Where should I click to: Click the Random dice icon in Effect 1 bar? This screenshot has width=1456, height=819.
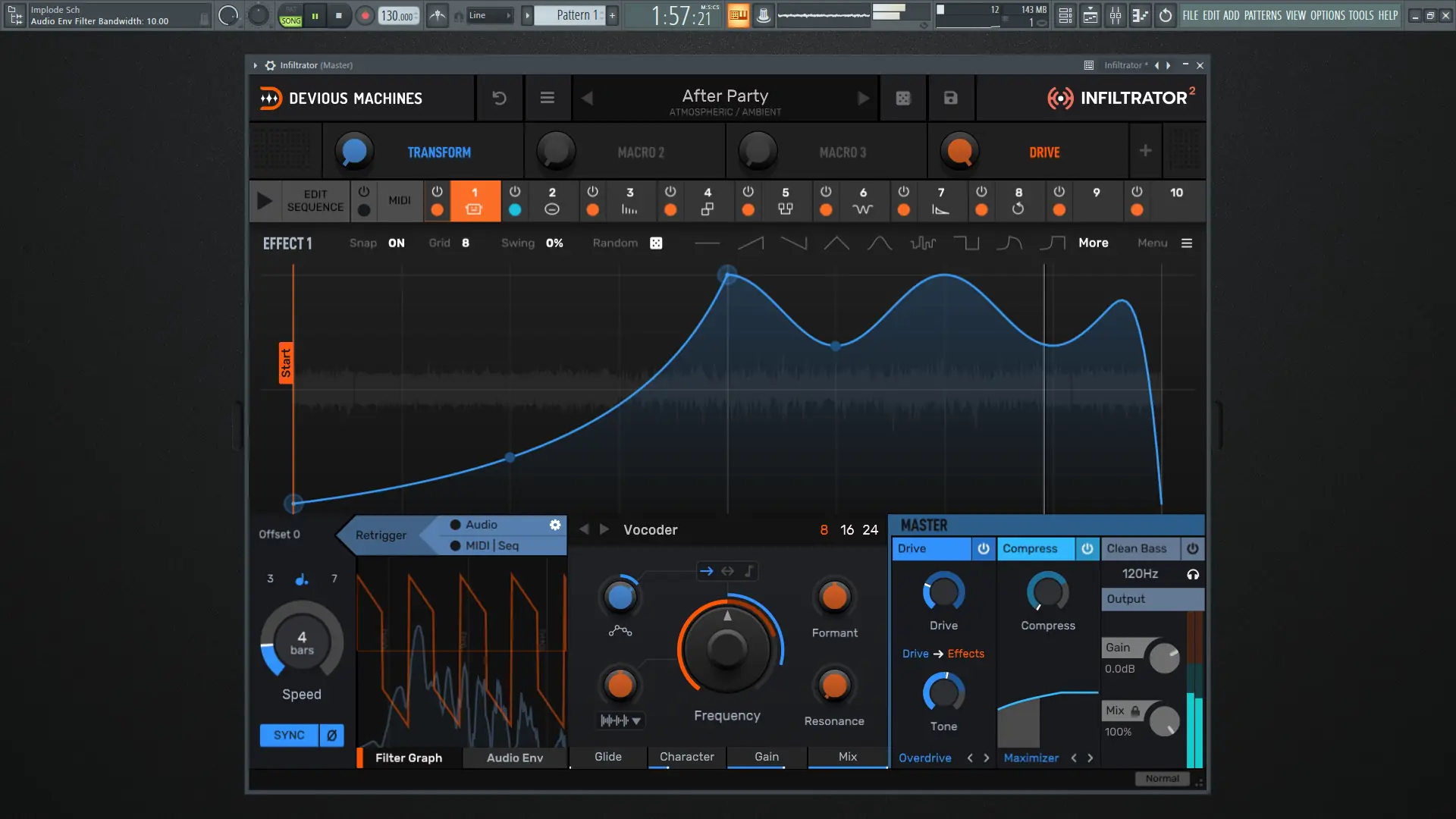coord(656,243)
